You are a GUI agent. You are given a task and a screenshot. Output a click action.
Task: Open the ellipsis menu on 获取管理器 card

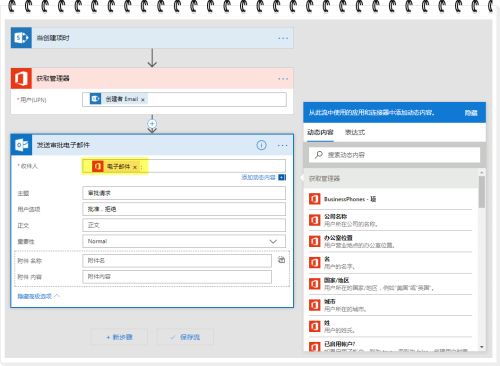pyautogui.click(x=283, y=79)
